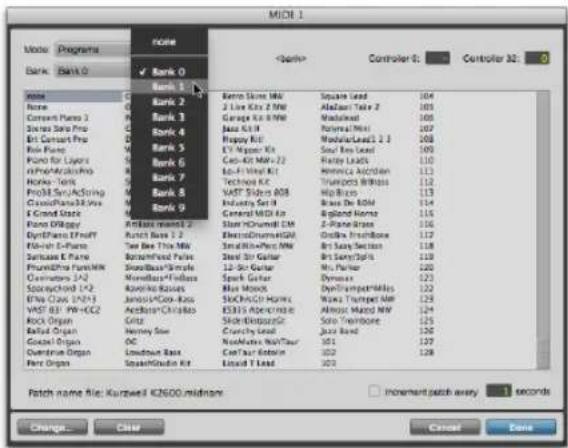Select the Garage Kit II MW patch
The width and height of the screenshot is (568, 448).
[254, 118]
